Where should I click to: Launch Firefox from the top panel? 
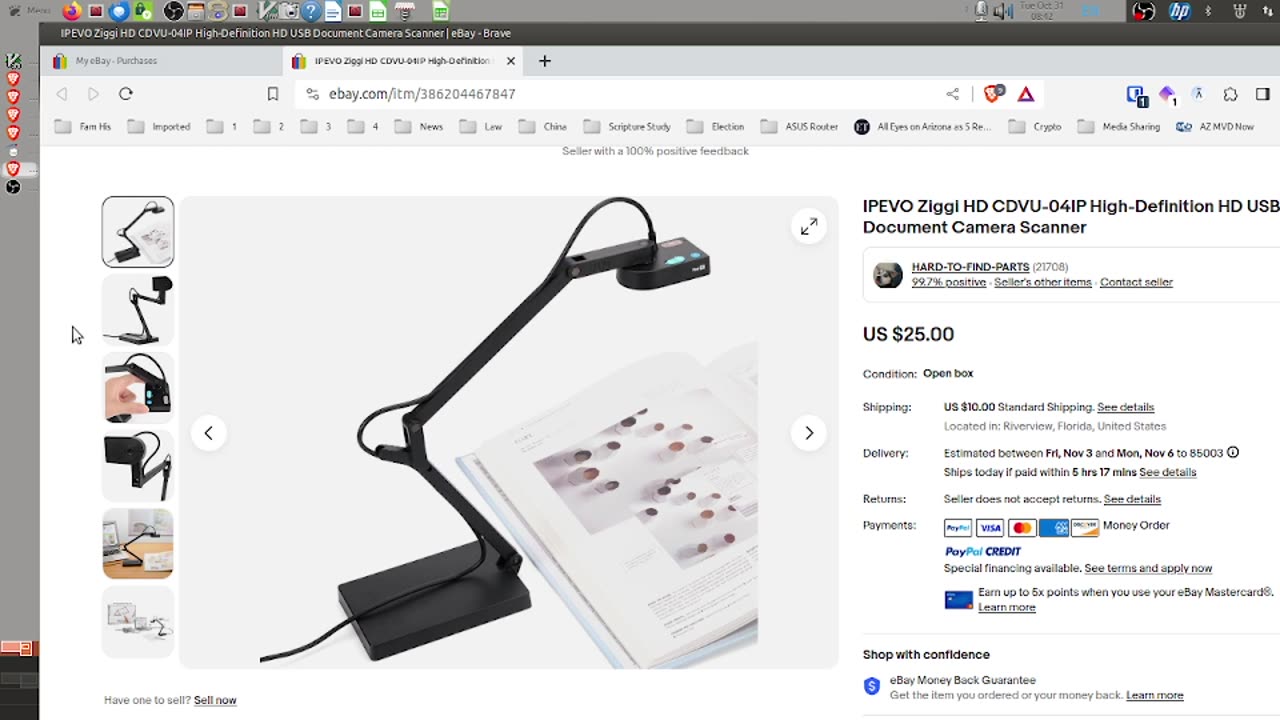tap(71, 12)
